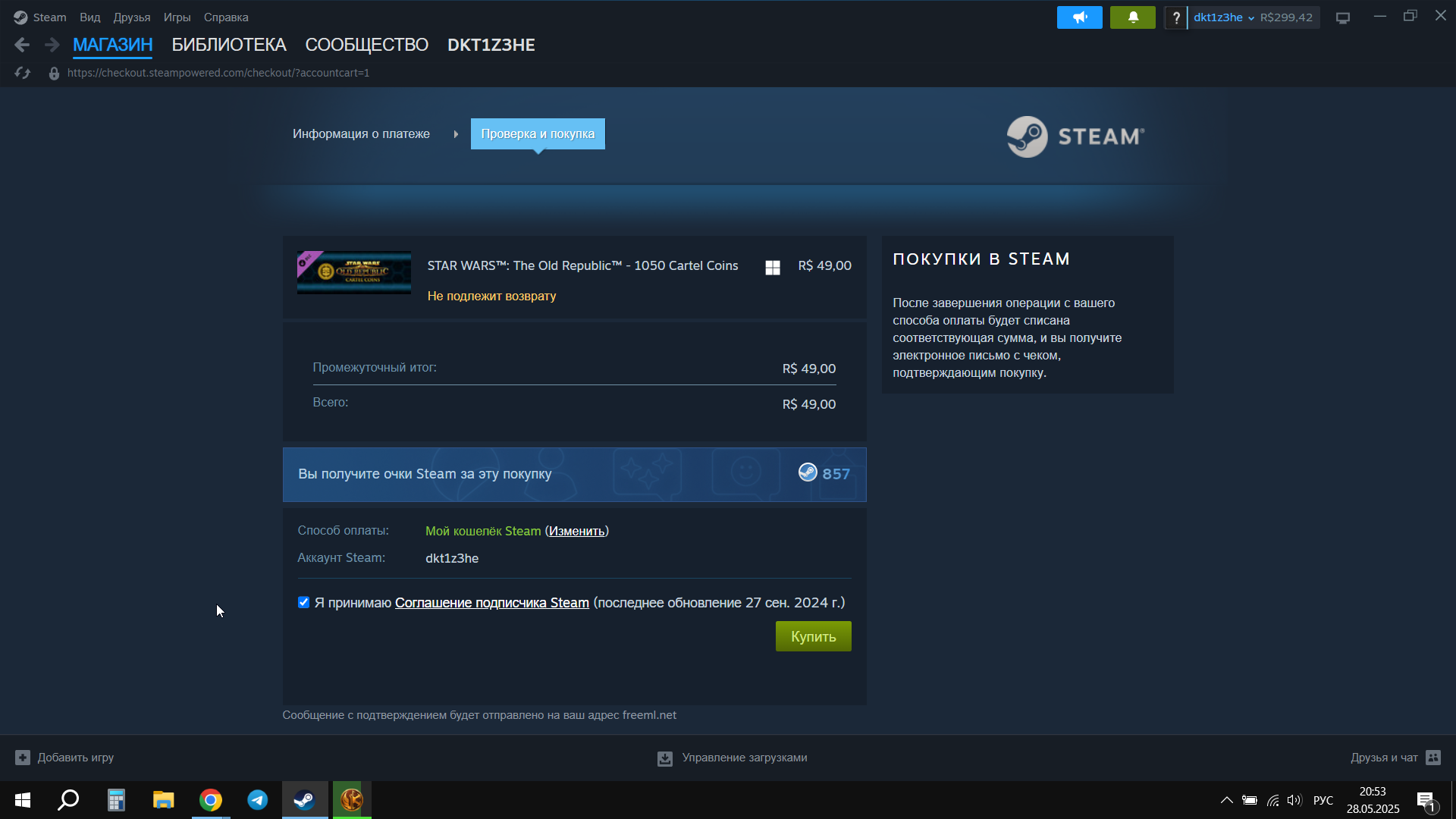Reload the page with refresh icon
Viewport: 1456px width, 819px height.
pos(23,73)
